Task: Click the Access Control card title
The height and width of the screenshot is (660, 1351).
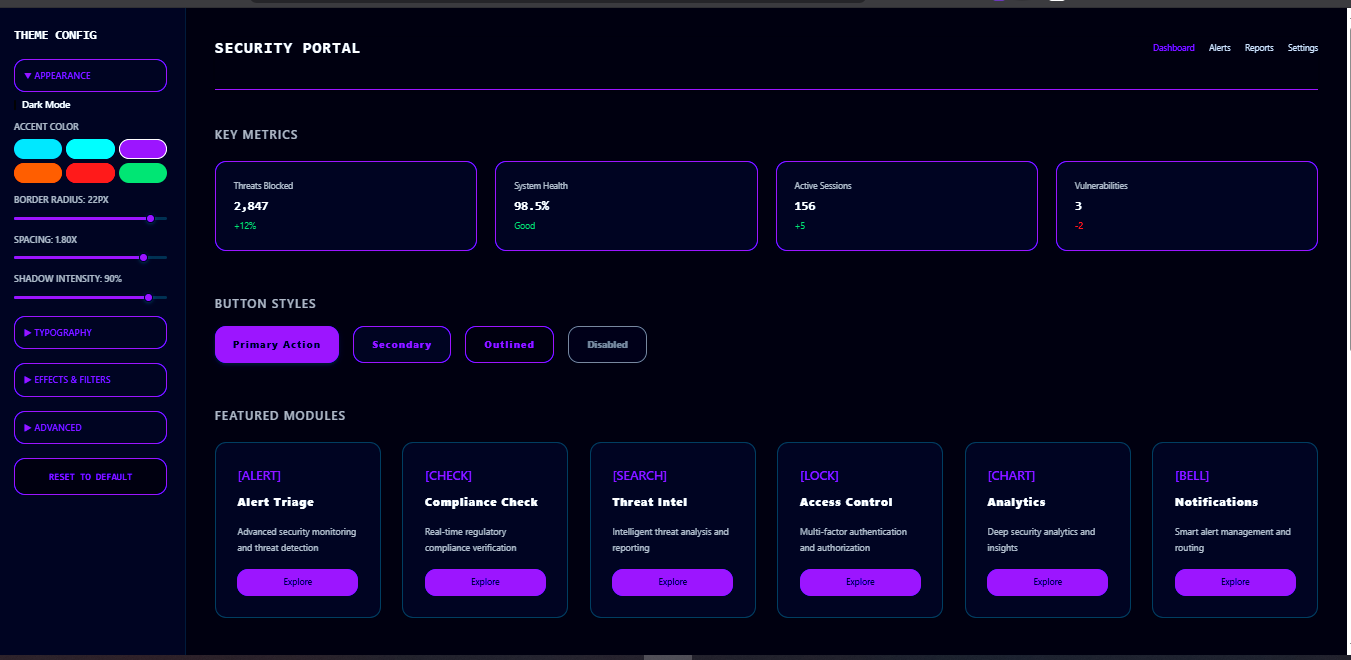Action: tap(846, 502)
